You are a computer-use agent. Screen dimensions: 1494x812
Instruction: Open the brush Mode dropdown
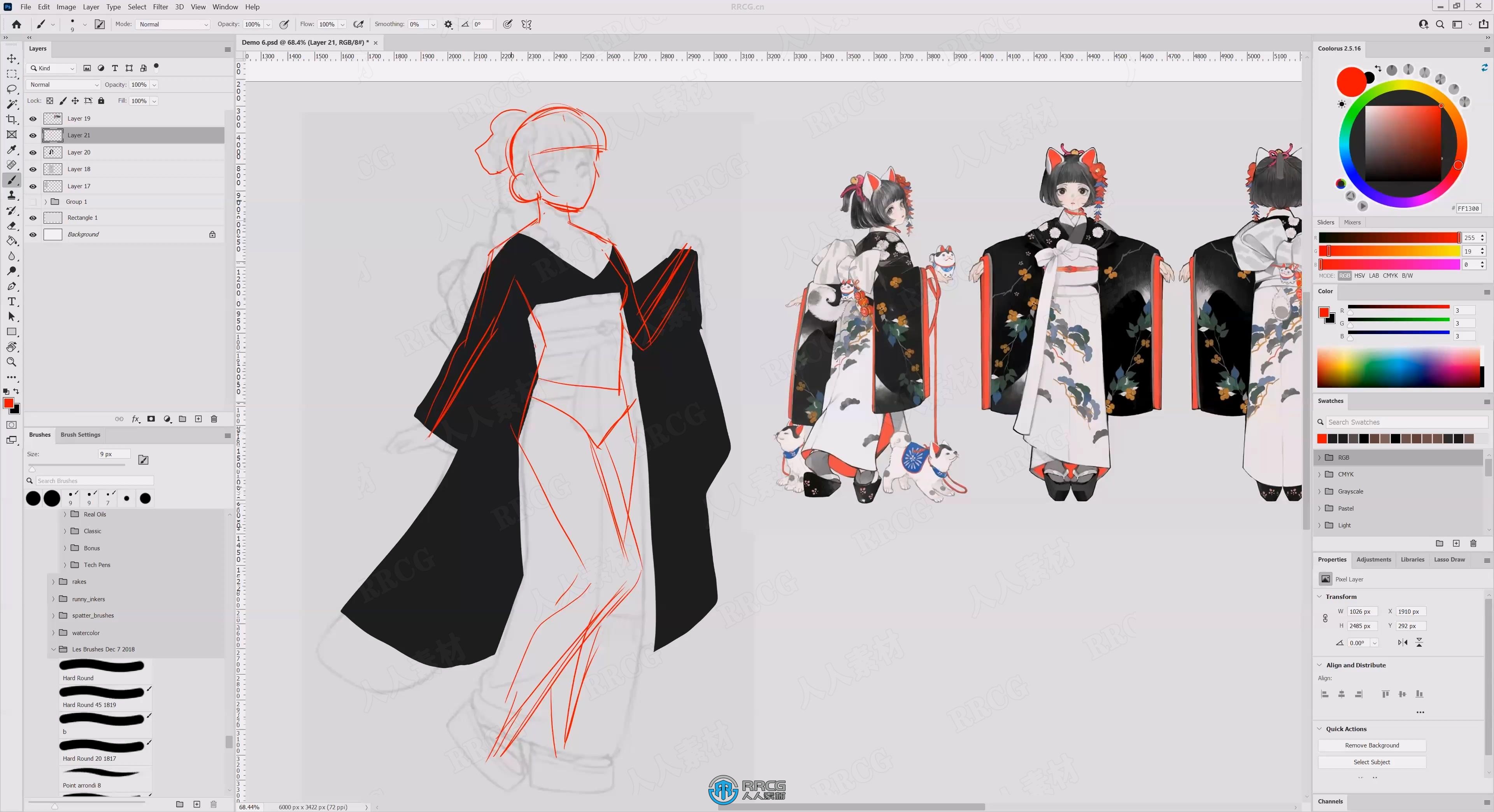point(173,24)
